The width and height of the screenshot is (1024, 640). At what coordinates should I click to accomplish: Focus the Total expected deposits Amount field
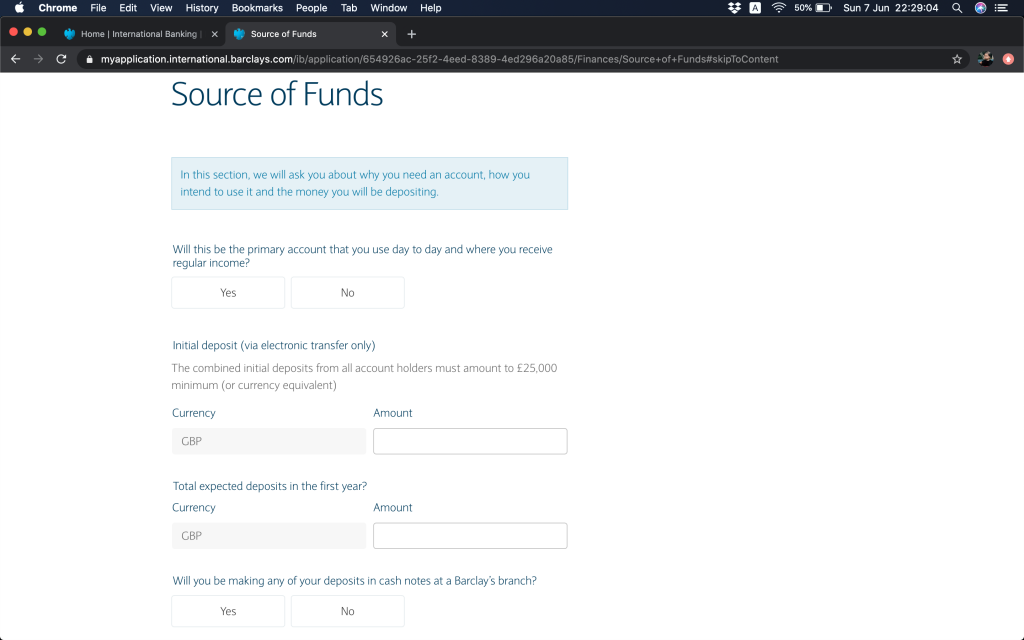(x=470, y=536)
